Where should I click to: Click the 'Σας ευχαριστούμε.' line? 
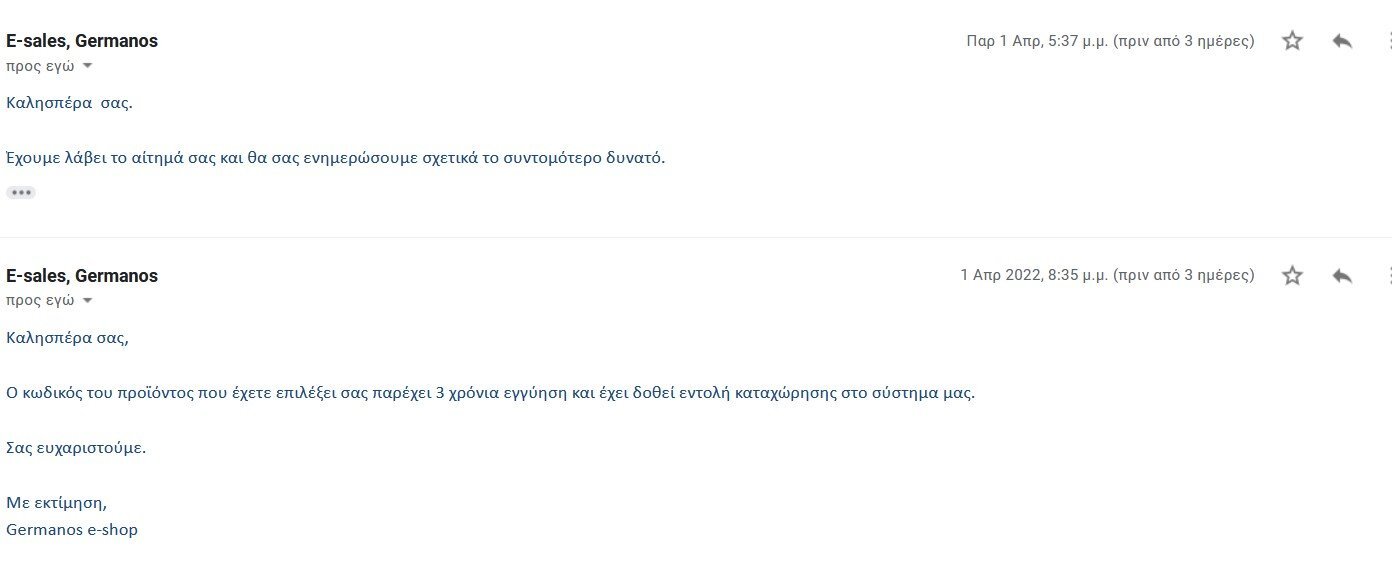point(76,448)
